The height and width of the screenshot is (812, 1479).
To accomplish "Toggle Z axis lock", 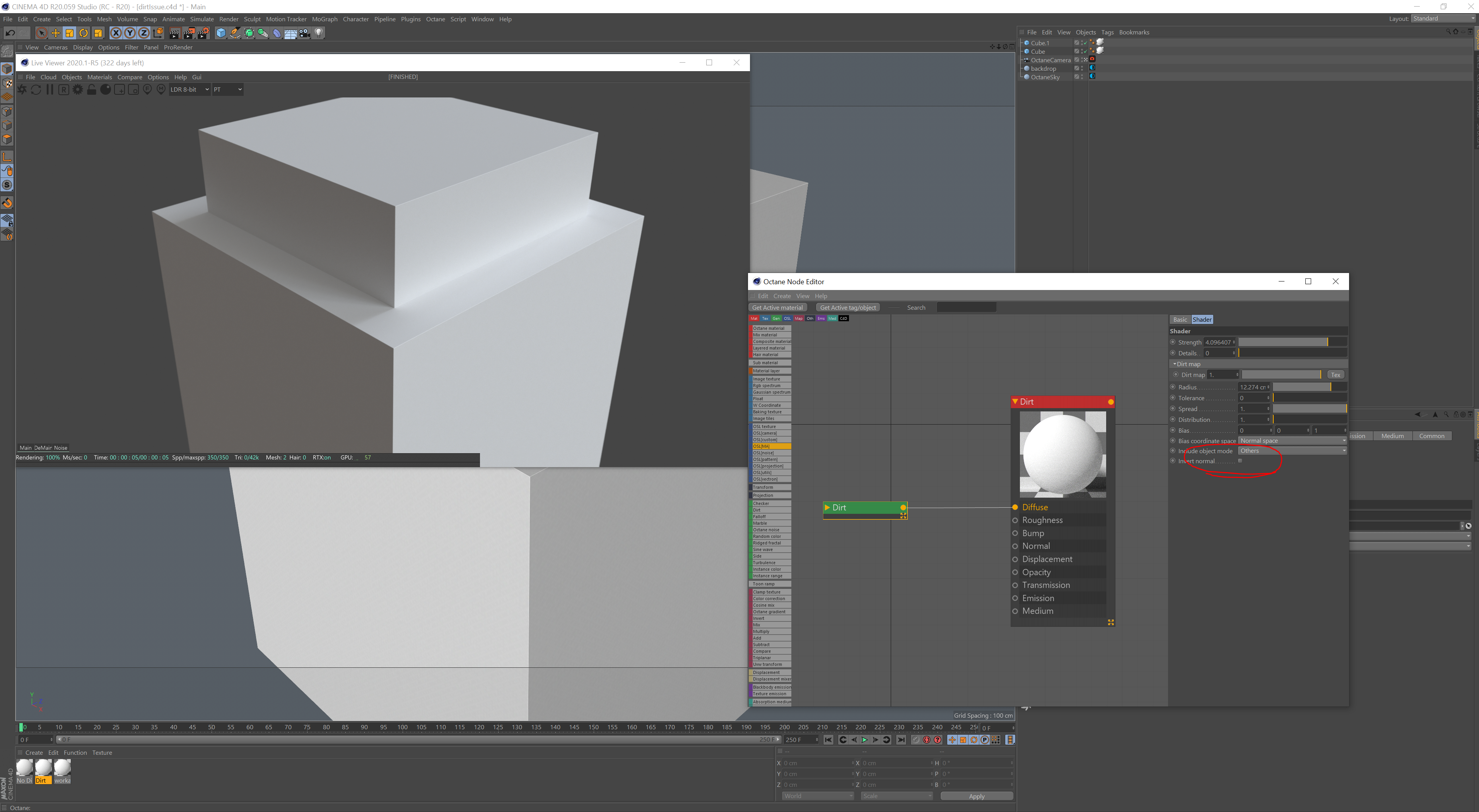I will coord(144,33).
